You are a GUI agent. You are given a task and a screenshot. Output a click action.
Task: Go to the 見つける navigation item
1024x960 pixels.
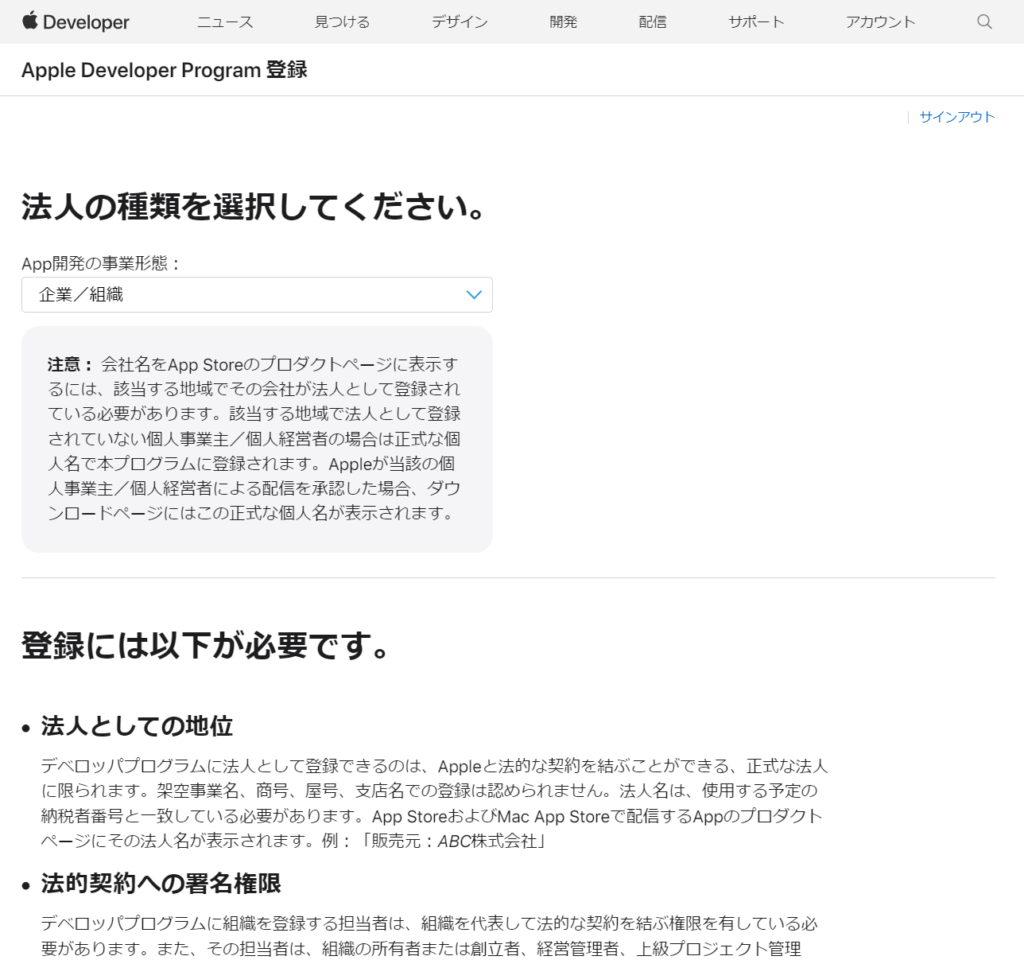tap(342, 22)
